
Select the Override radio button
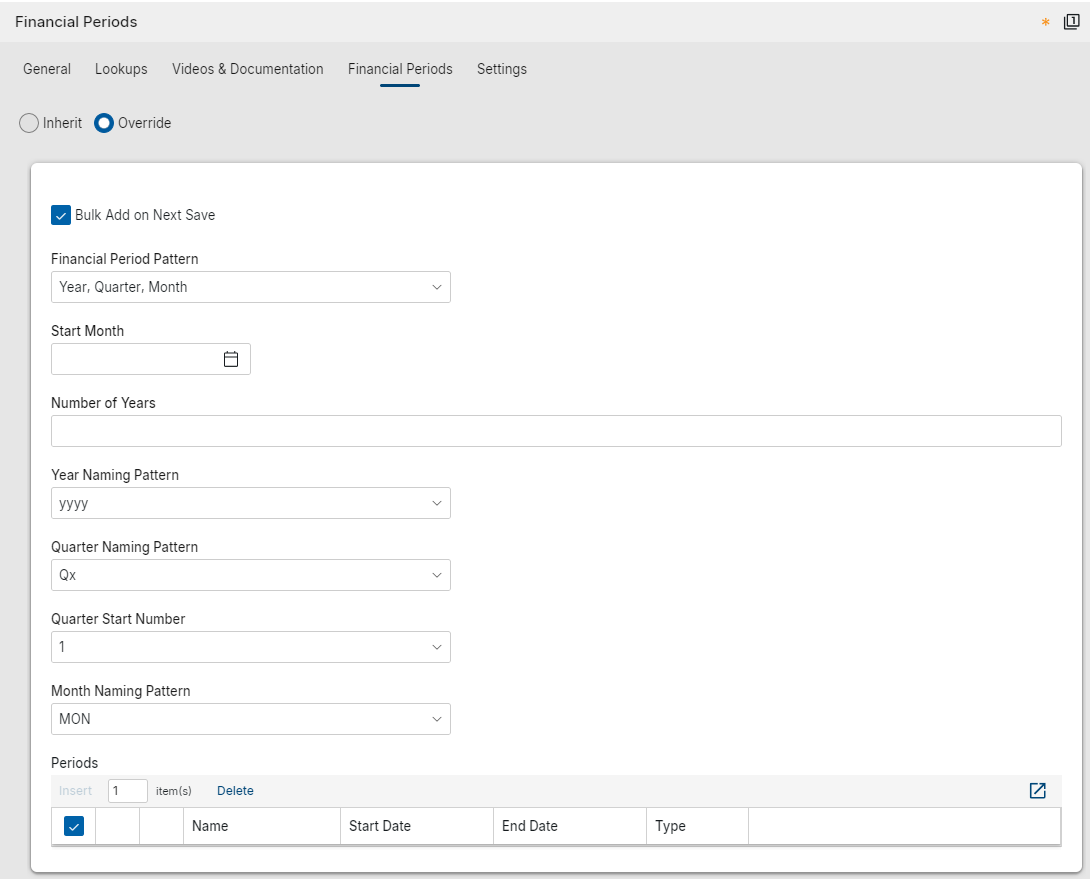tap(104, 123)
